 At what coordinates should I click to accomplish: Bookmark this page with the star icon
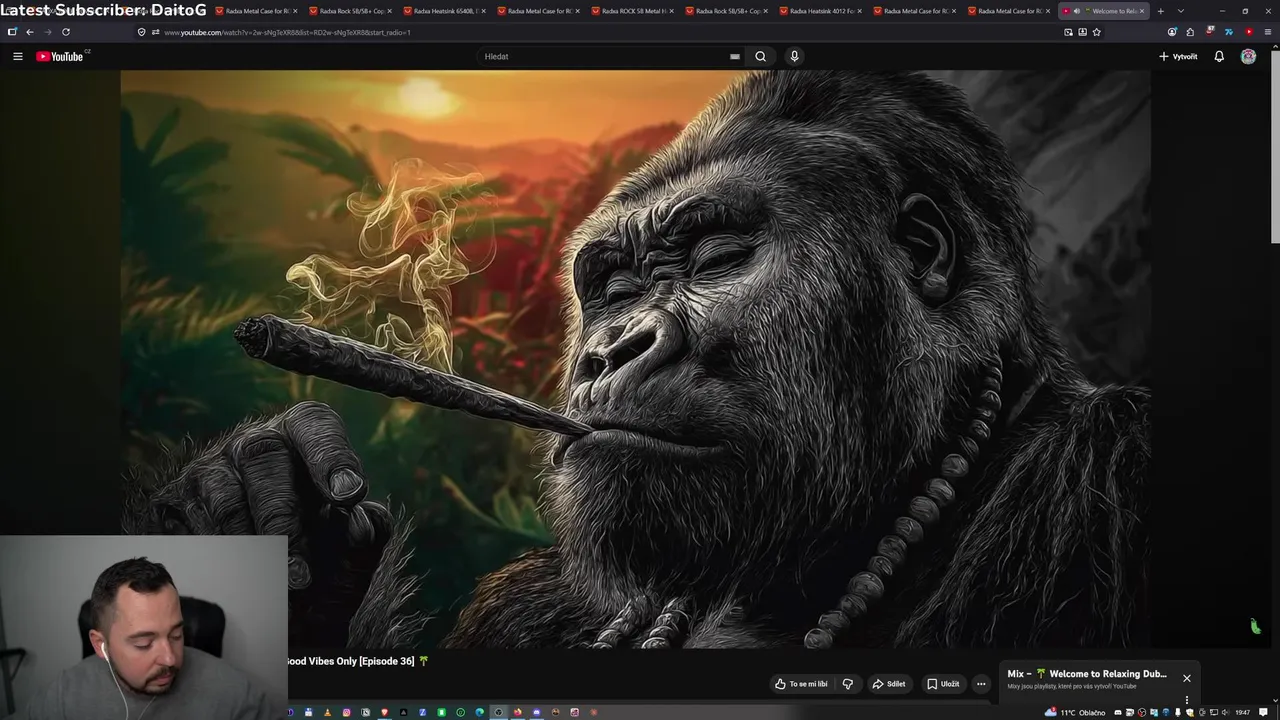tap(1097, 32)
